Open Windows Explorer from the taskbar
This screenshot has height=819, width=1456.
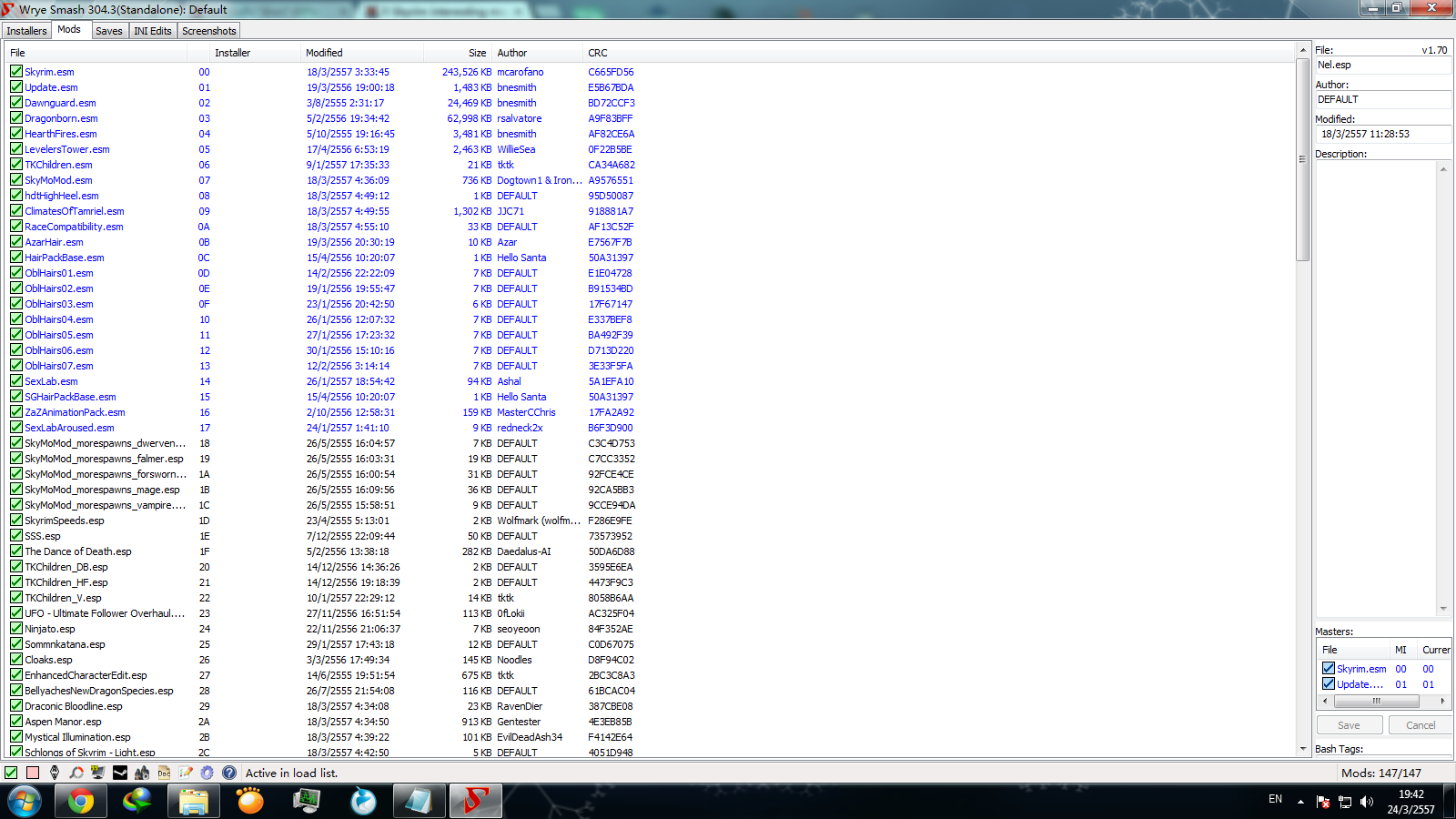(x=194, y=802)
